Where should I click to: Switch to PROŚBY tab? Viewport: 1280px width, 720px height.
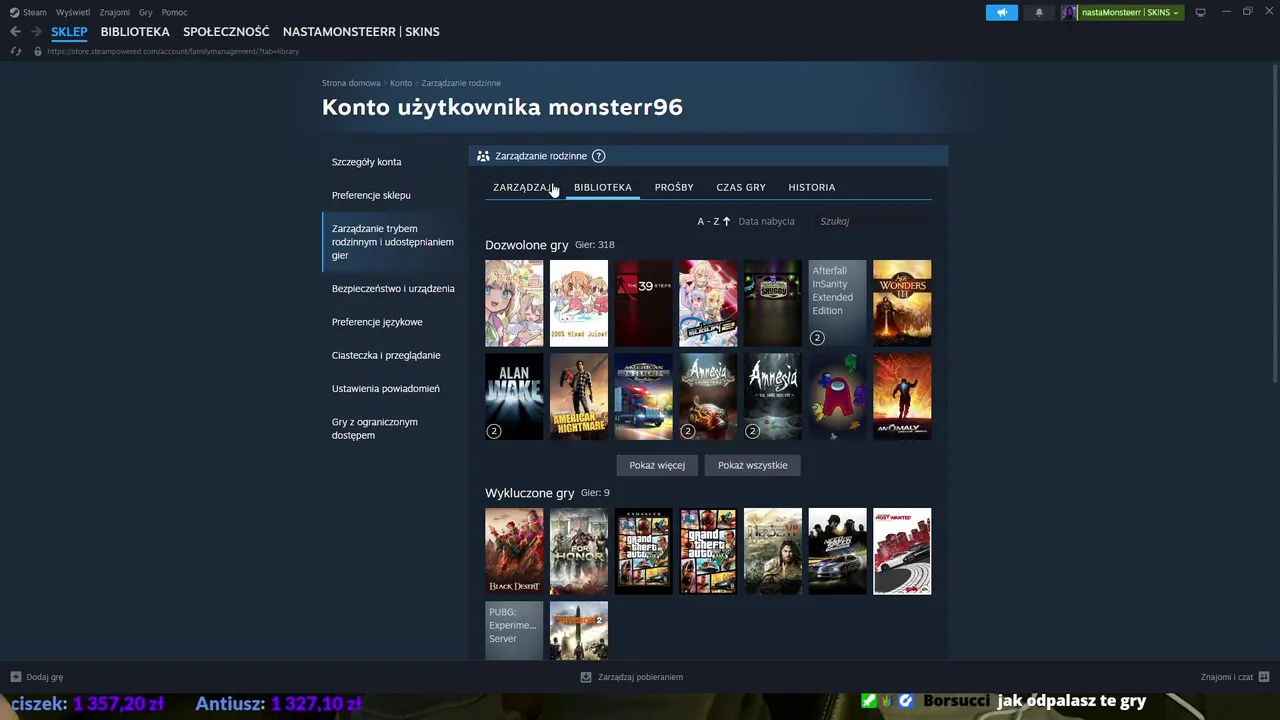coord(674,187)
